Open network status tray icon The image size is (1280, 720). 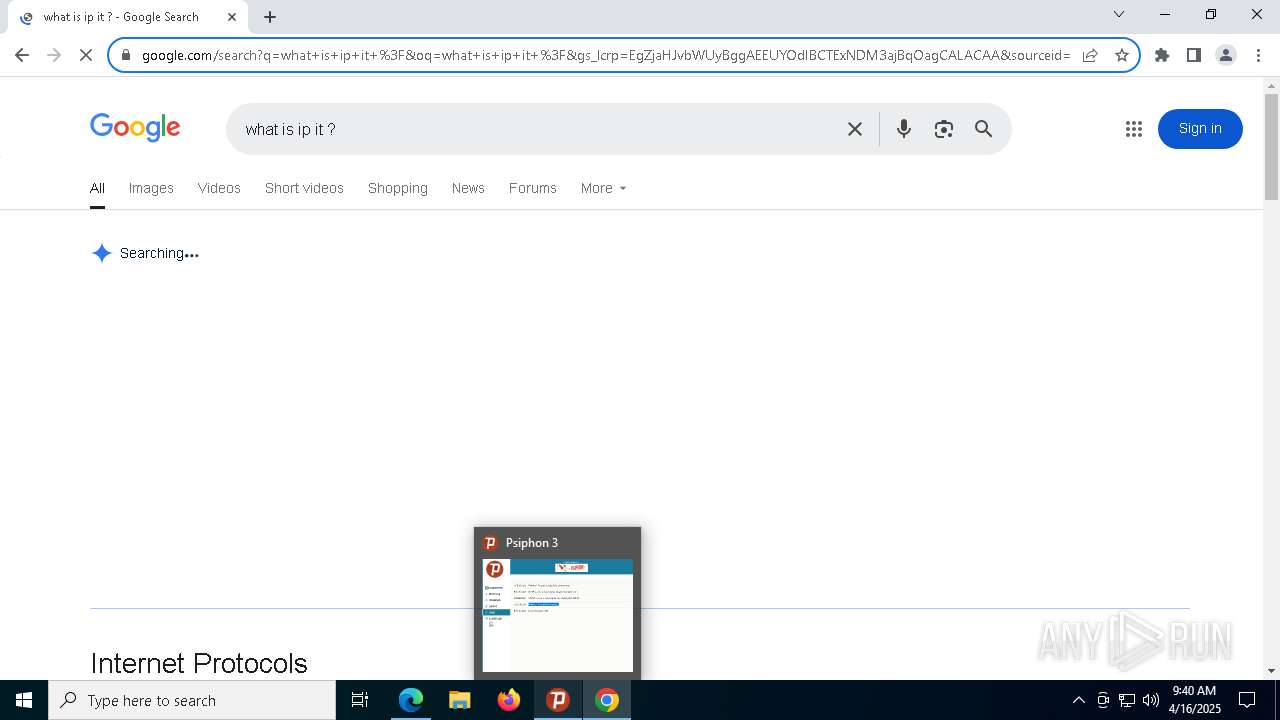1127,700
